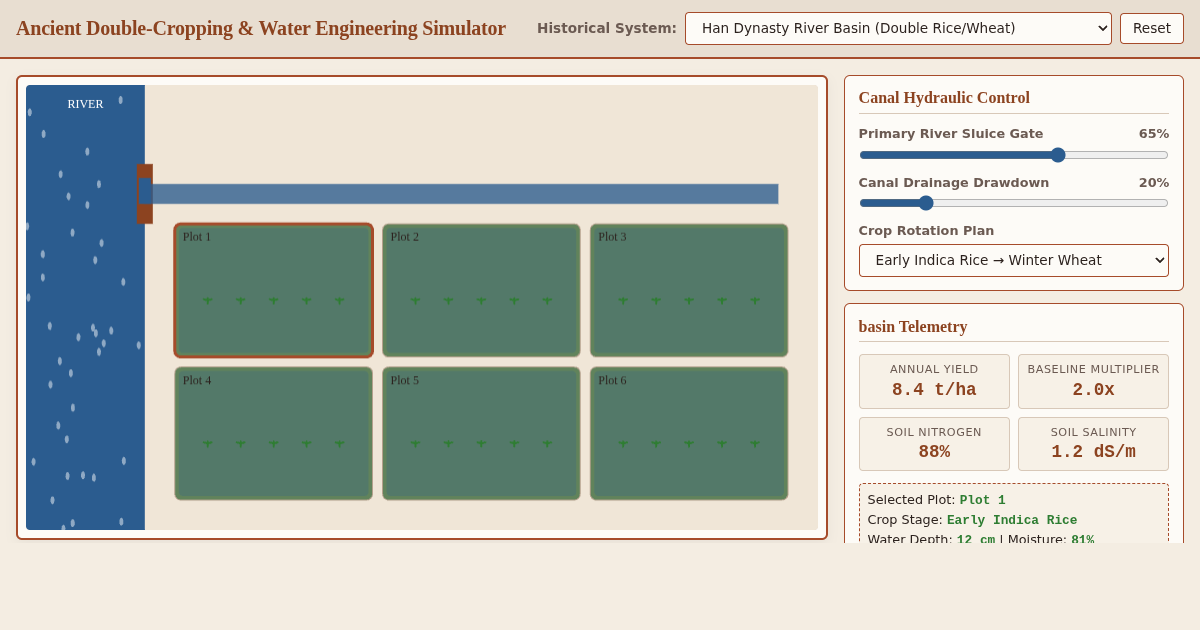Click the Crop Stage Early Indica Rice text
Image resolution: width=1200 pixels, height=630 pixels.
(x=972, y=520)
